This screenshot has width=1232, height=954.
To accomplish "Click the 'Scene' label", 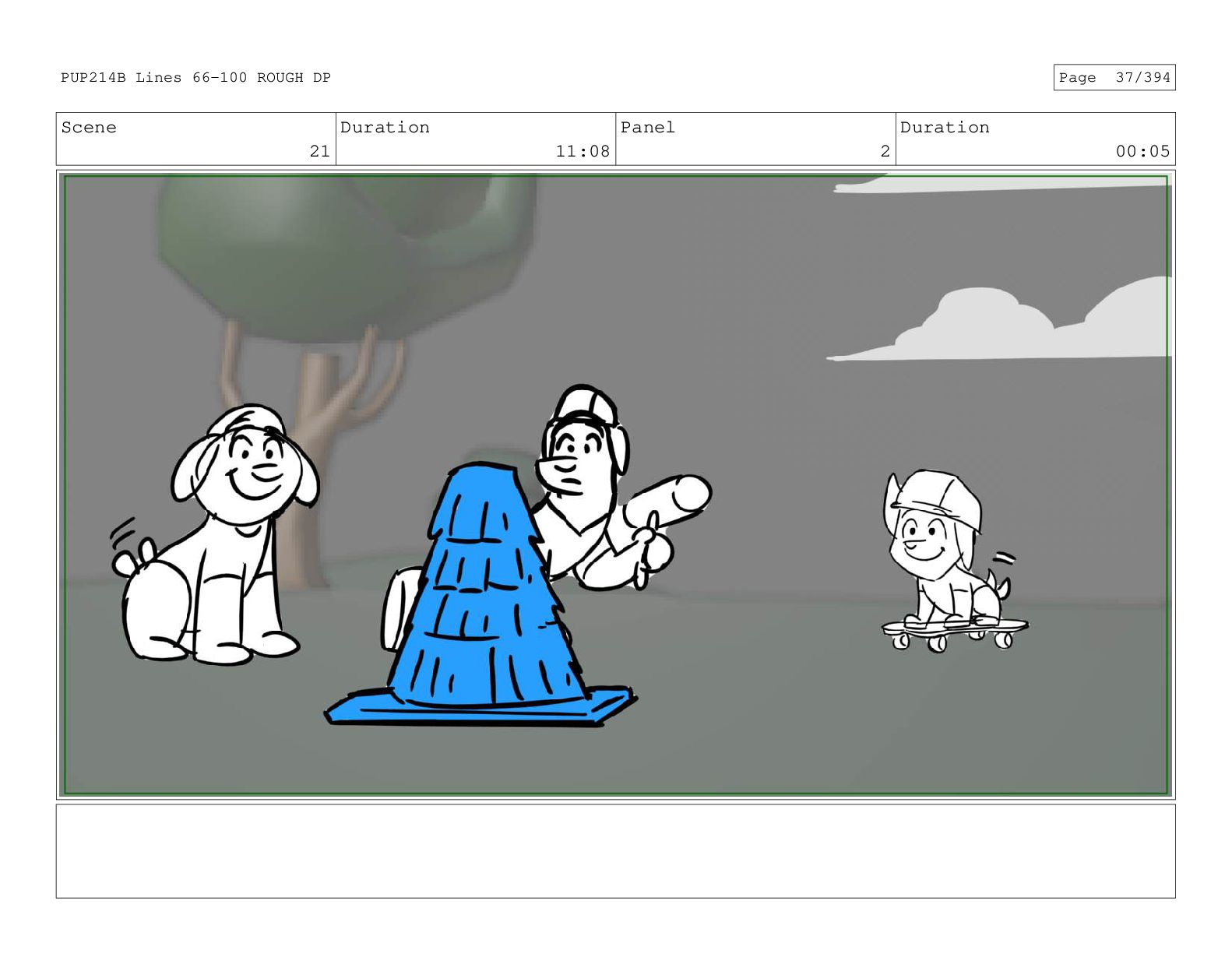I will [x=89, y=128].
